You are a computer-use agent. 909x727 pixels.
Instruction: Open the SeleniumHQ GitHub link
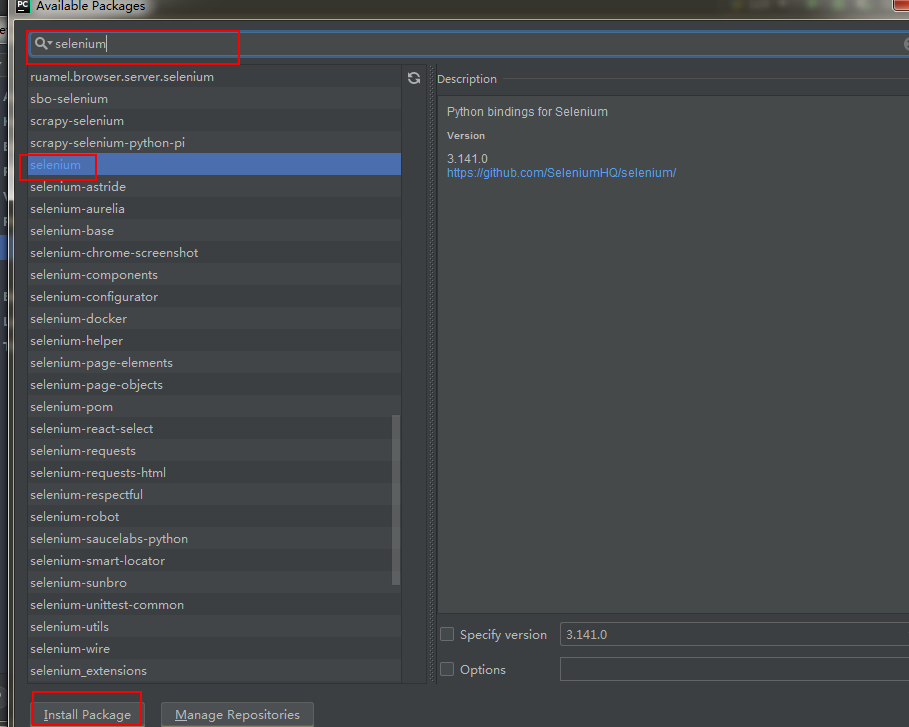[x=561, y=173]
